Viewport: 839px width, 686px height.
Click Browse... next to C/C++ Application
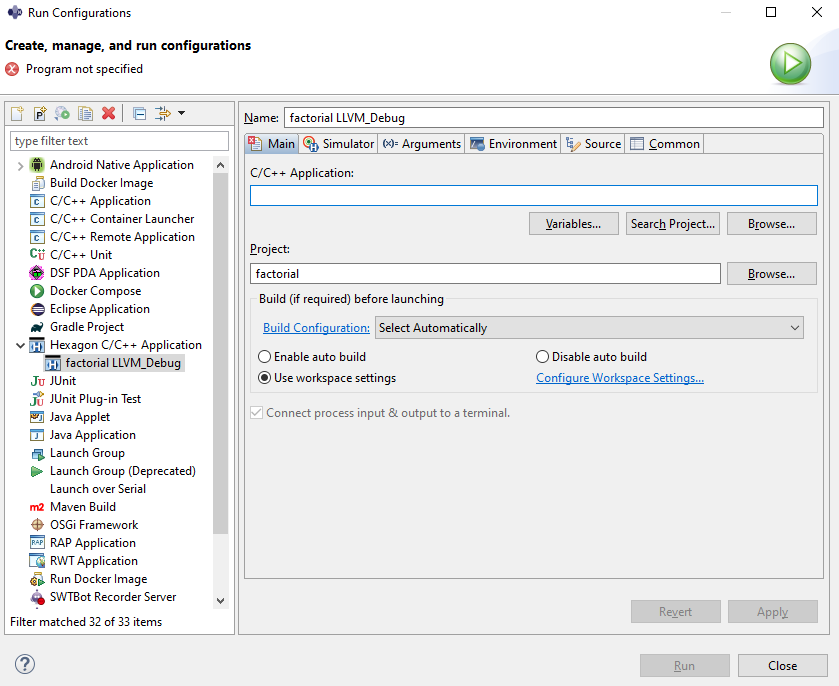[772, 224]
